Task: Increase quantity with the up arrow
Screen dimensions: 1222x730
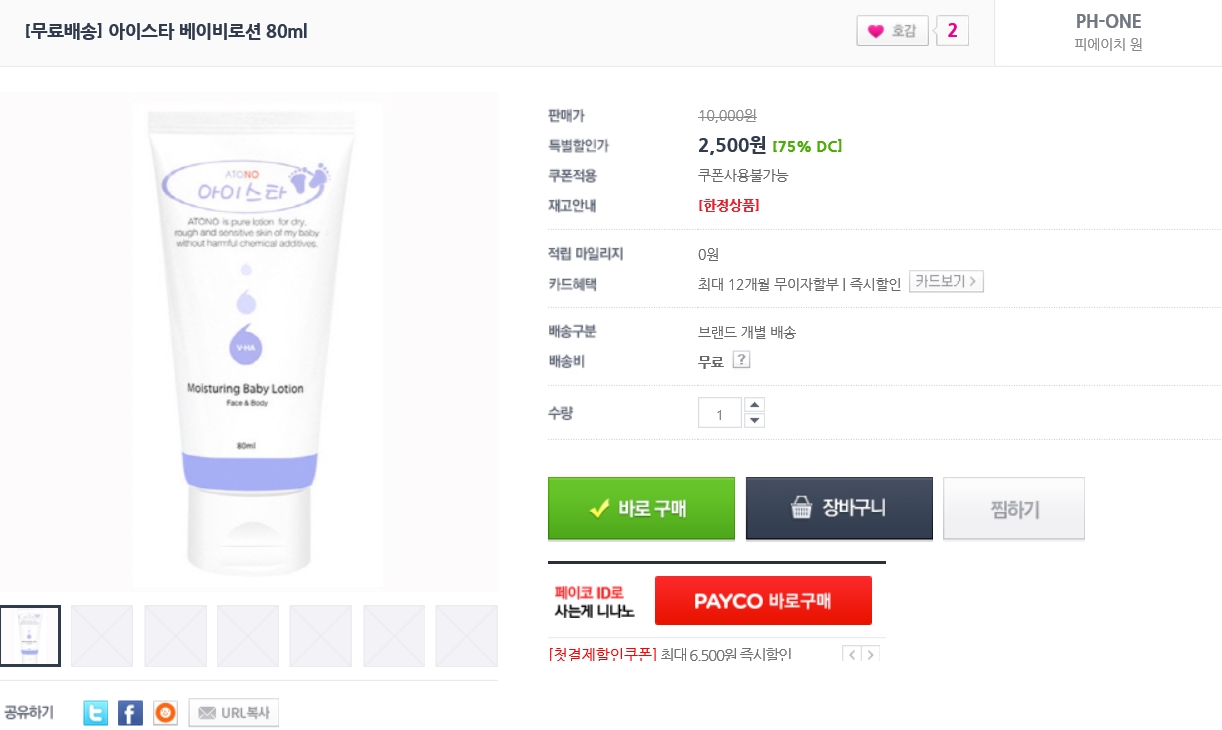Action: coord(755,405)
